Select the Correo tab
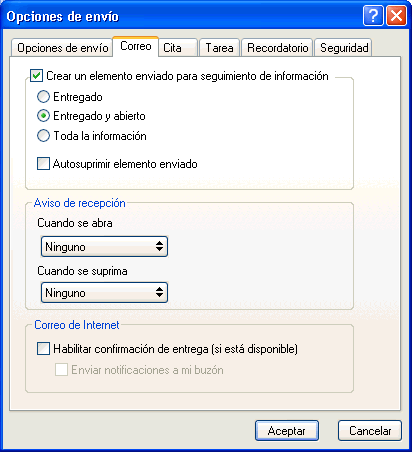Screen dimensions: 412x452 [136, 46]
